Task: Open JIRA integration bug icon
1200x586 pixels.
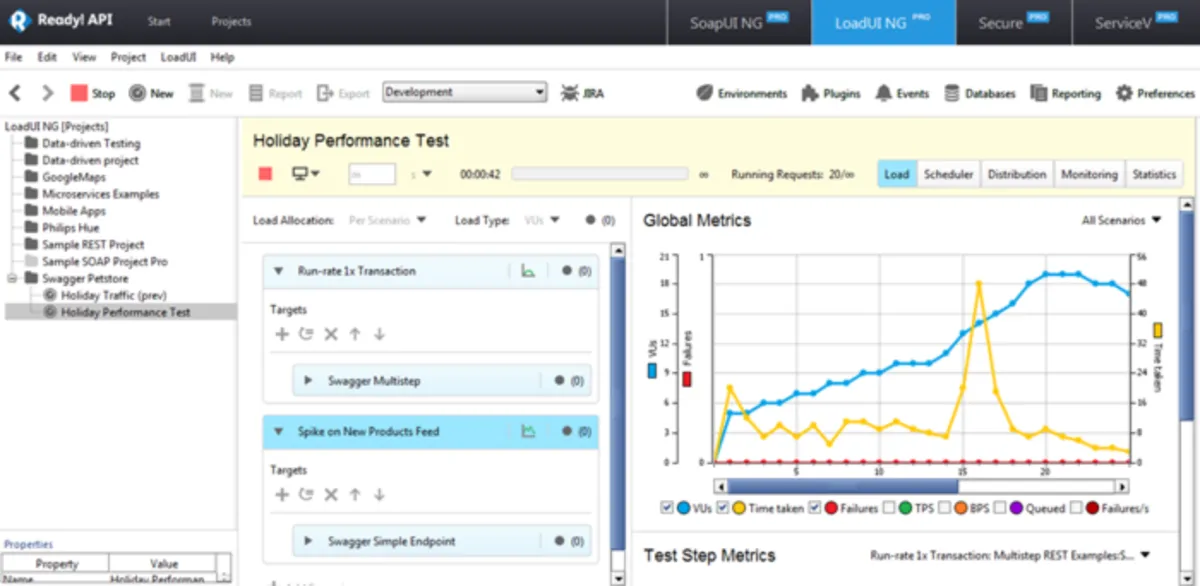Action: point(581,93)
